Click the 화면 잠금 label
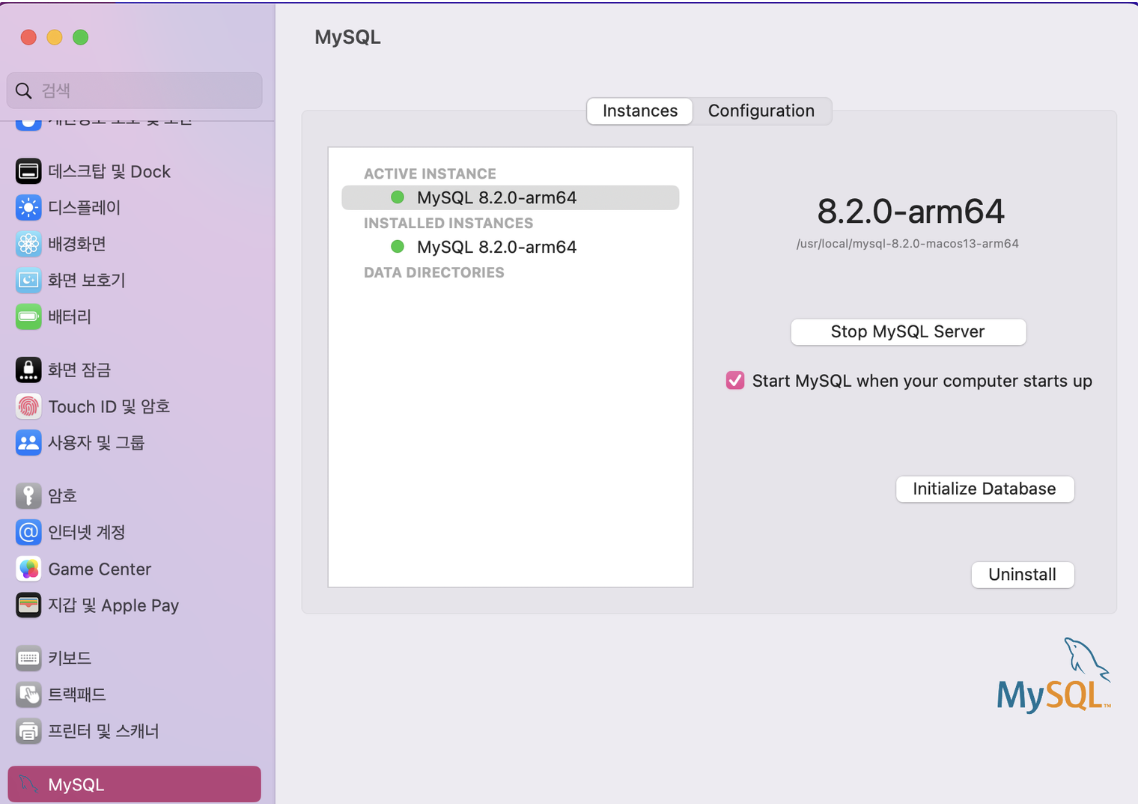This screenshot has height=804, width=1138. tap(79, 370)
